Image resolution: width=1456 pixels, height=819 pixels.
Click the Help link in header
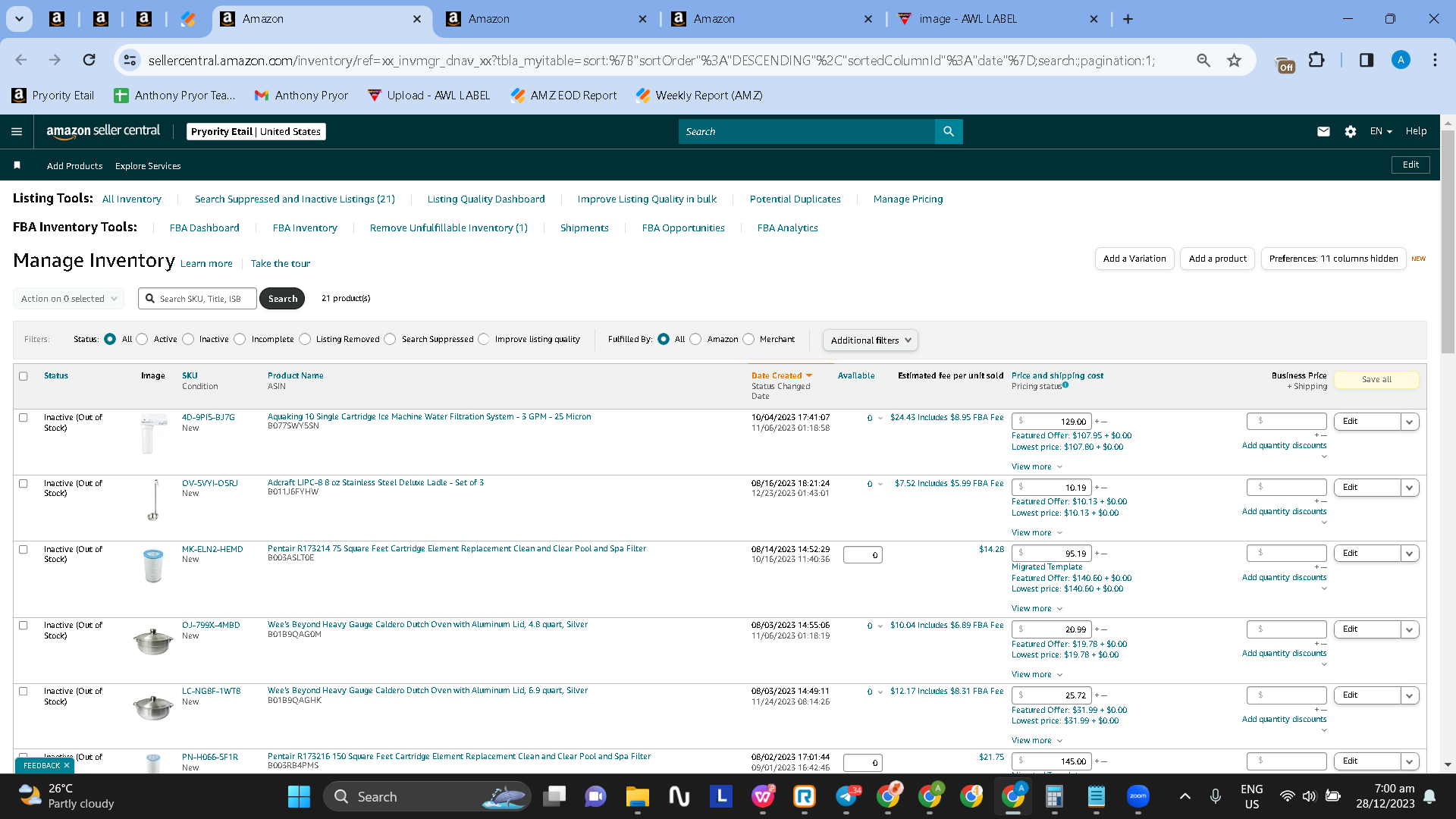[1416, 131]
